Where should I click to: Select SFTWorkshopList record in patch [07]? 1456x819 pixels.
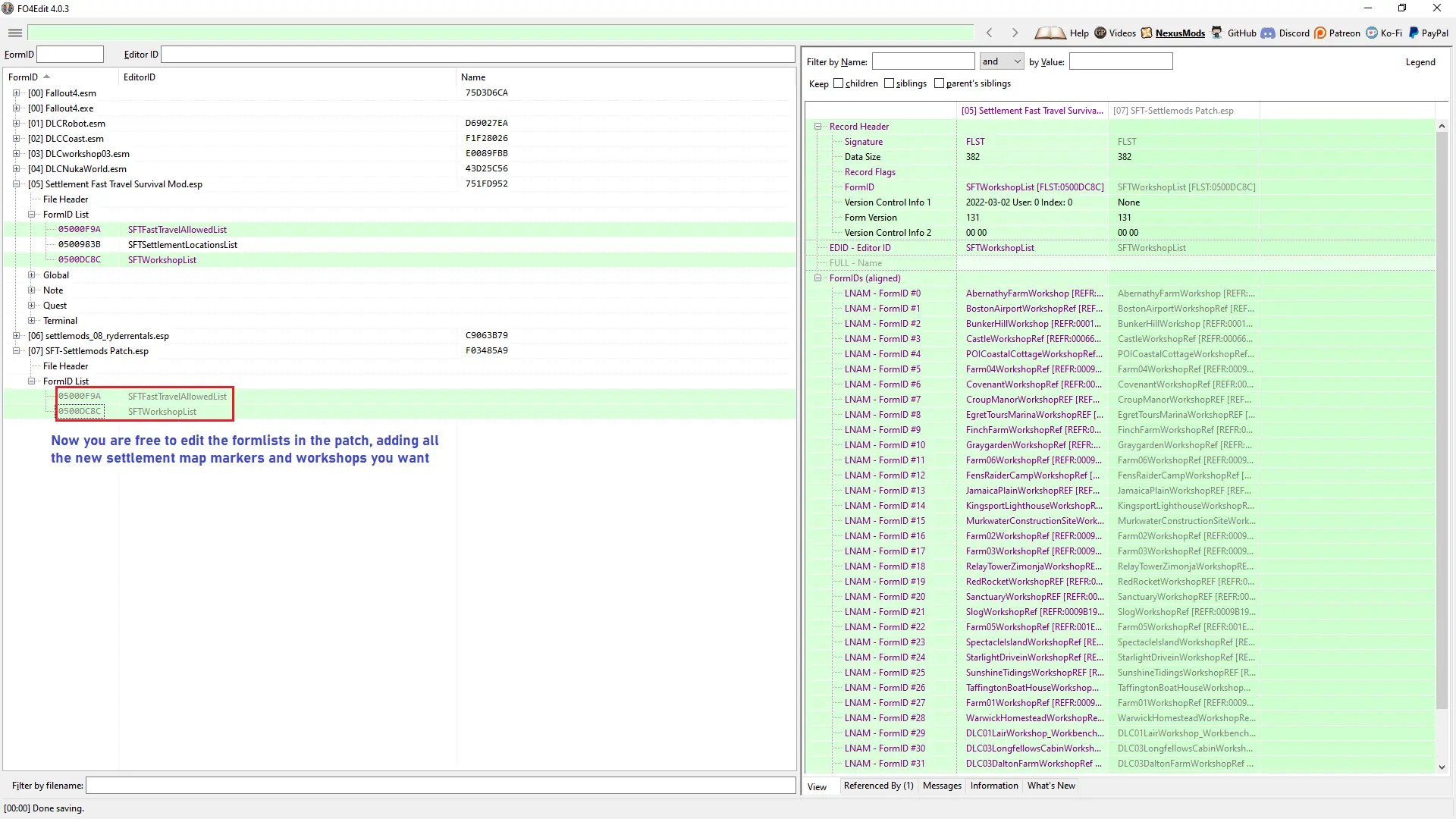400,412
